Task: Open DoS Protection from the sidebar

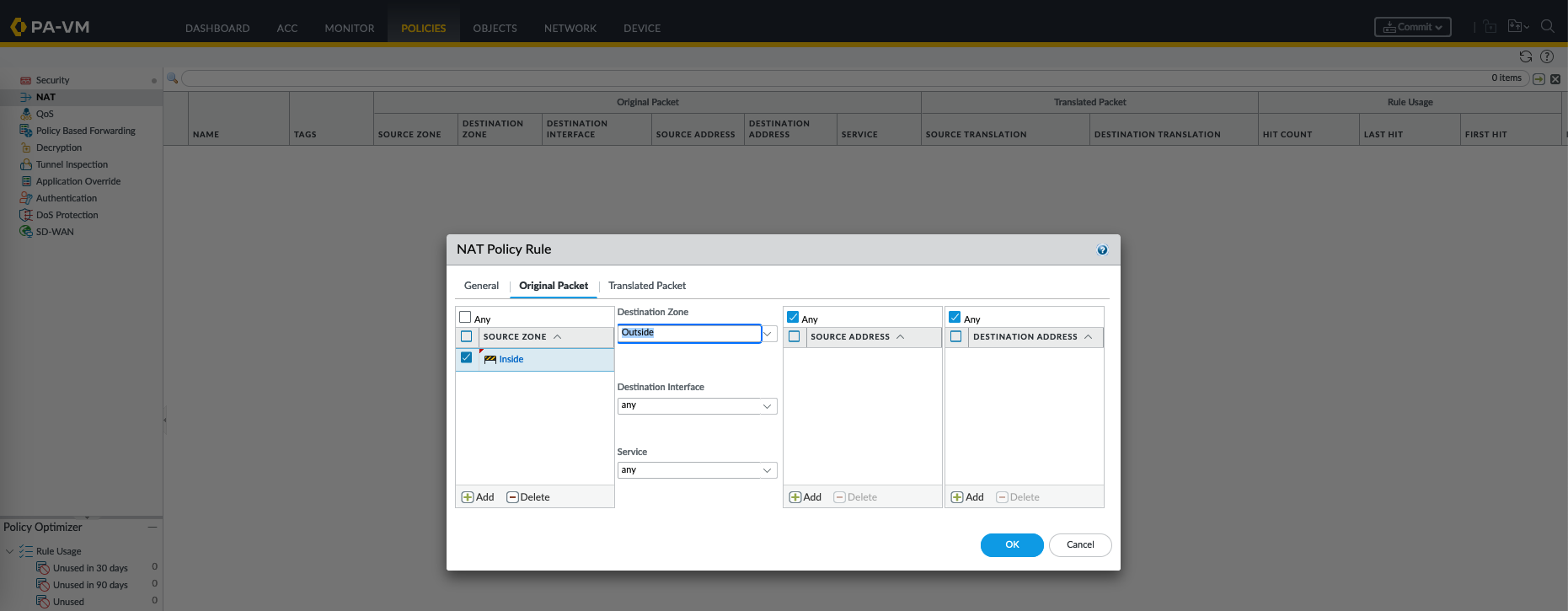Action: tap(67, 215)
